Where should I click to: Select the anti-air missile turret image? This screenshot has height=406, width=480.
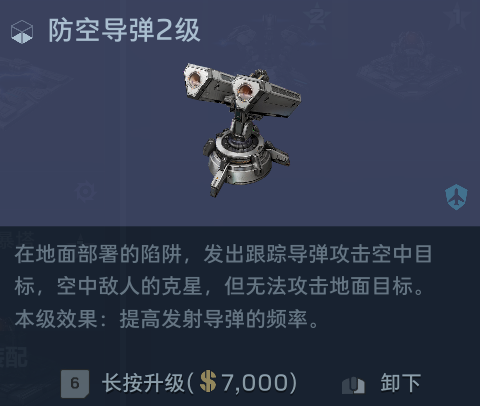pos(242,130)
